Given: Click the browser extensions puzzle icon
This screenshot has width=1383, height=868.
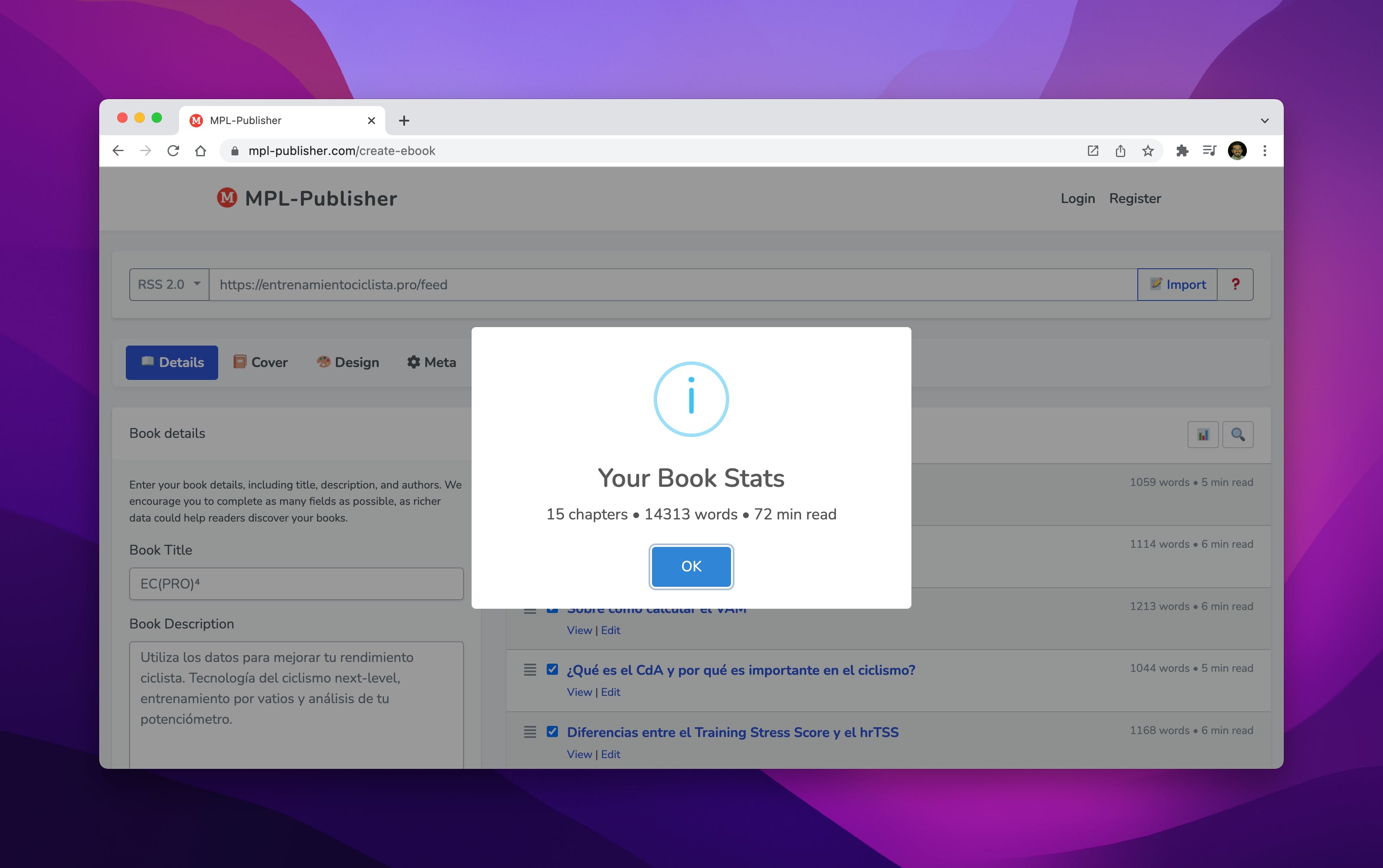Looking at the screenshot, I should [1182, 151].
